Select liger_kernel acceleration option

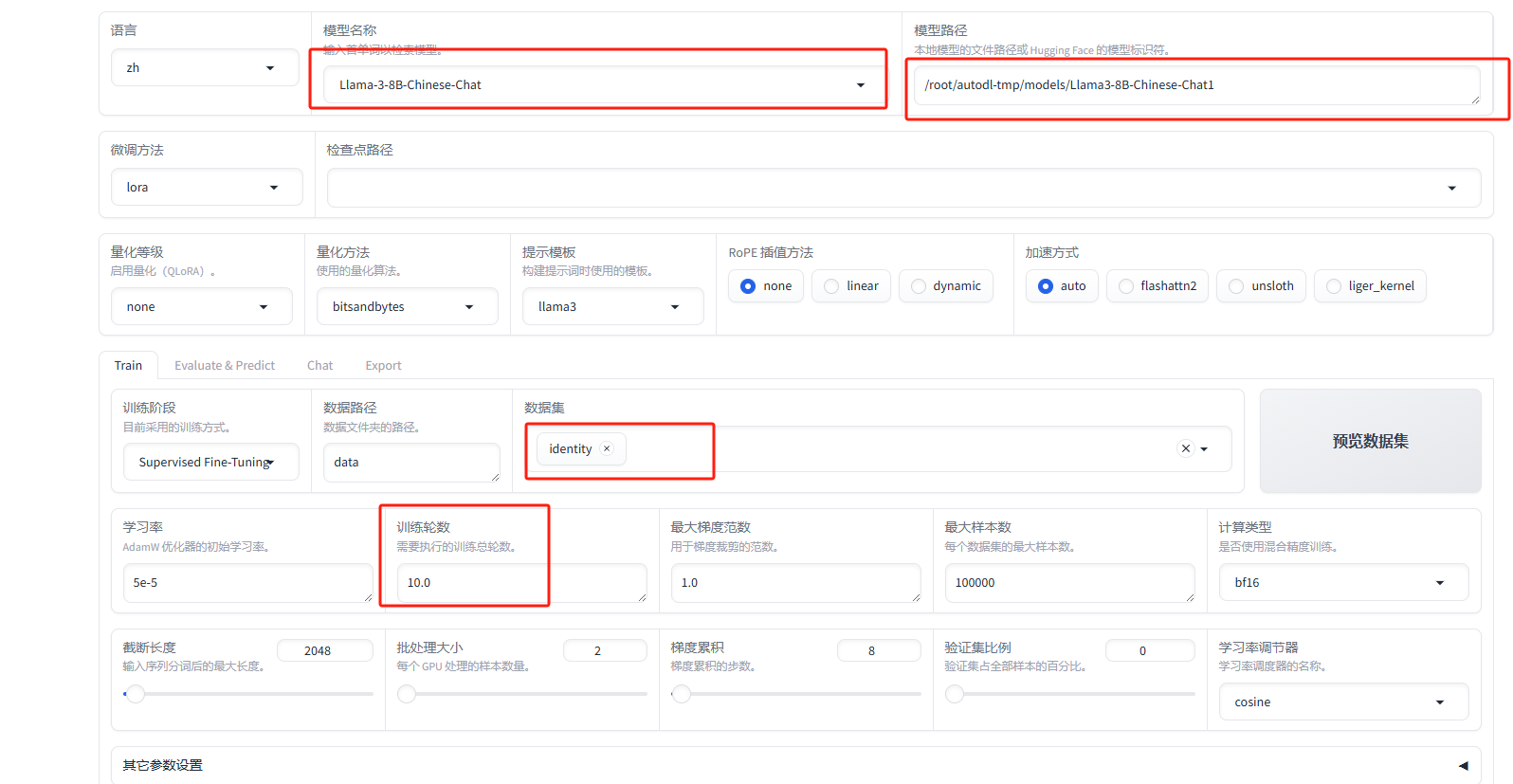[1334, 286]
